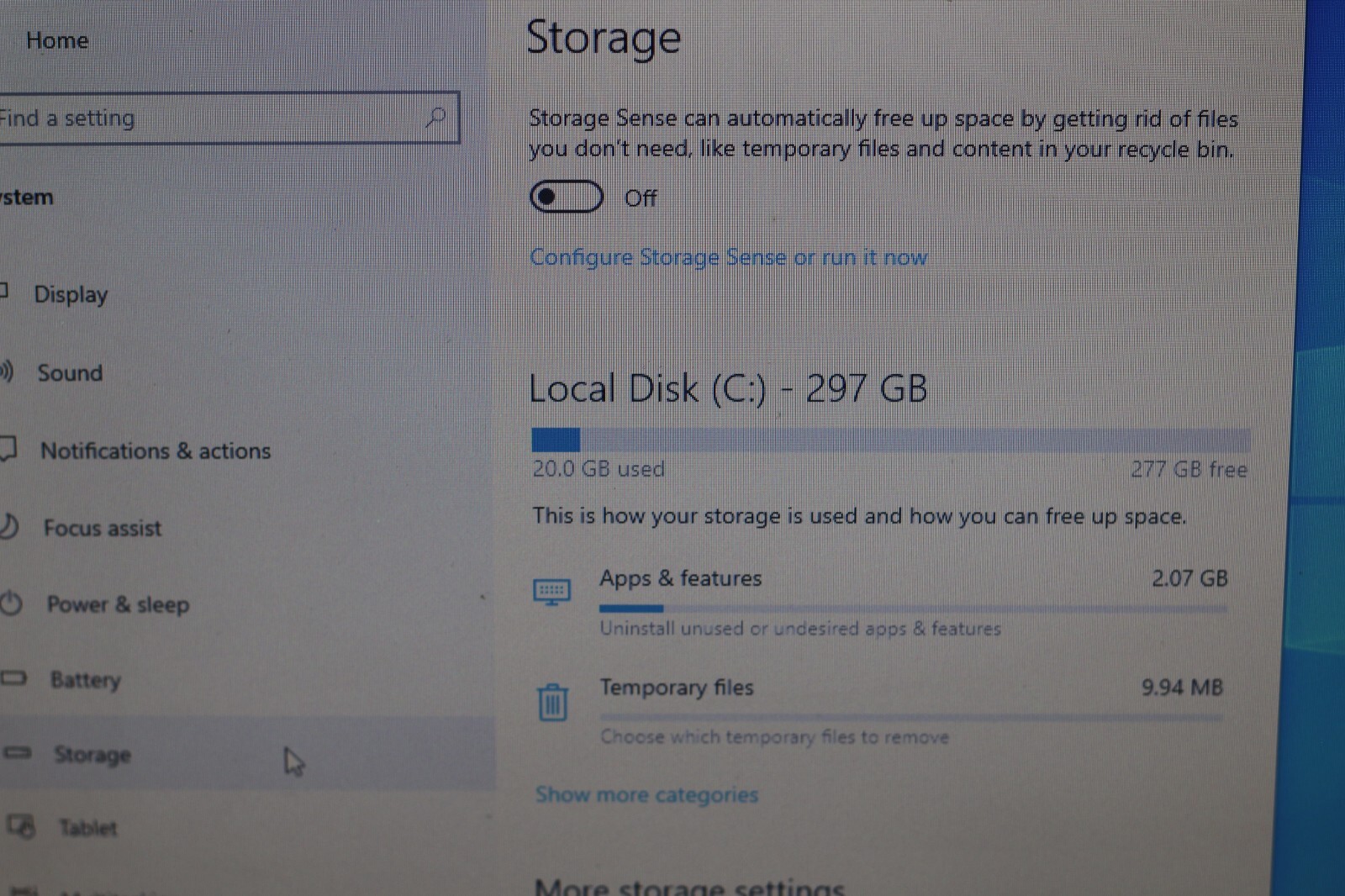Screen dimensions: 1345x896
Task: Open Focus assist settings
Action: (x=103, y=529)
